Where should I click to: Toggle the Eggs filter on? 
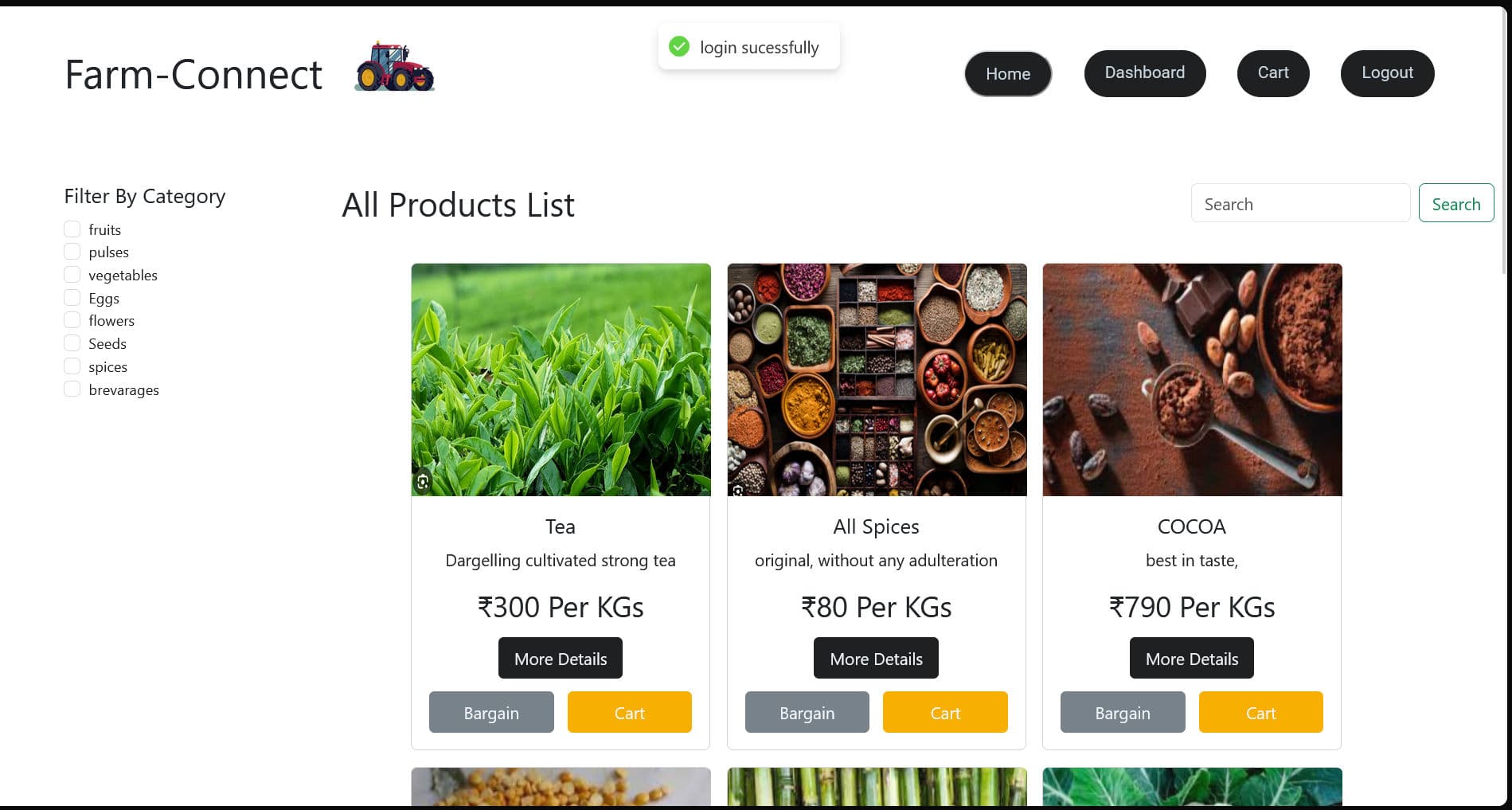(x=72, y=296)
